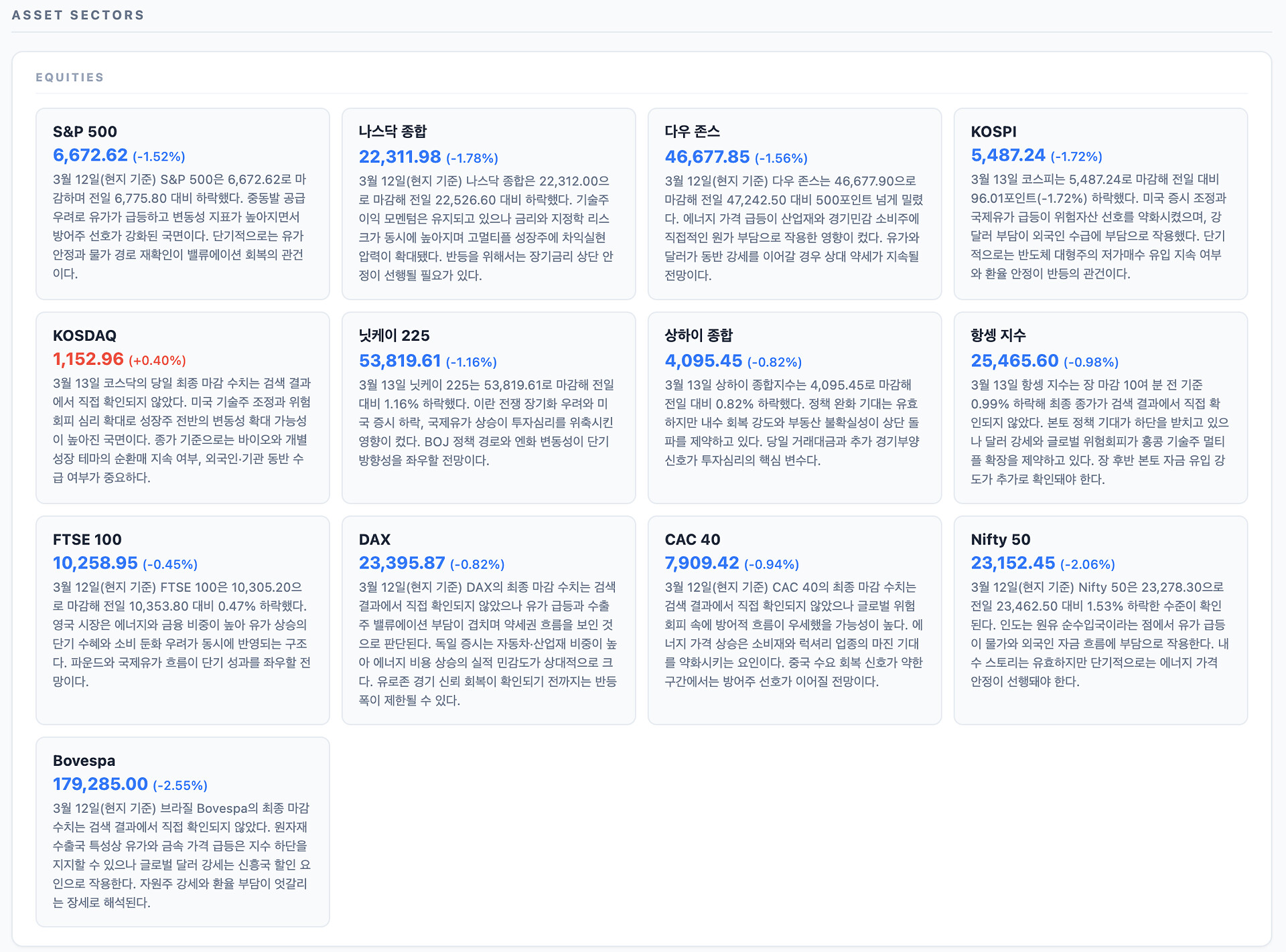Screen dimensions: 1286x952
Task: Select the 다우 존스 card heading
Action: click(x=692, y=131)
